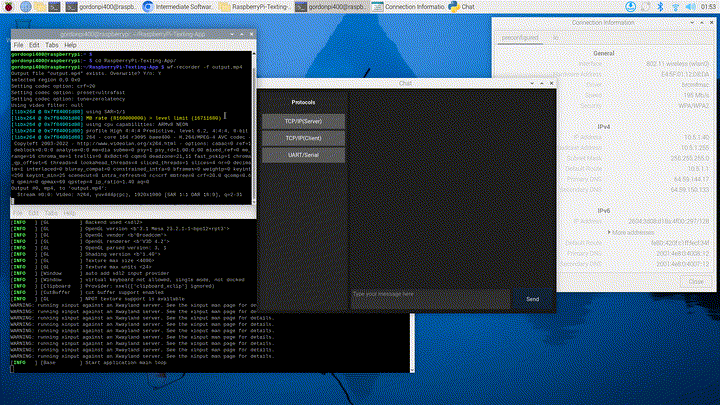Open the Bluetooth tray menu

pyautogui.click(x=660, y=6)
